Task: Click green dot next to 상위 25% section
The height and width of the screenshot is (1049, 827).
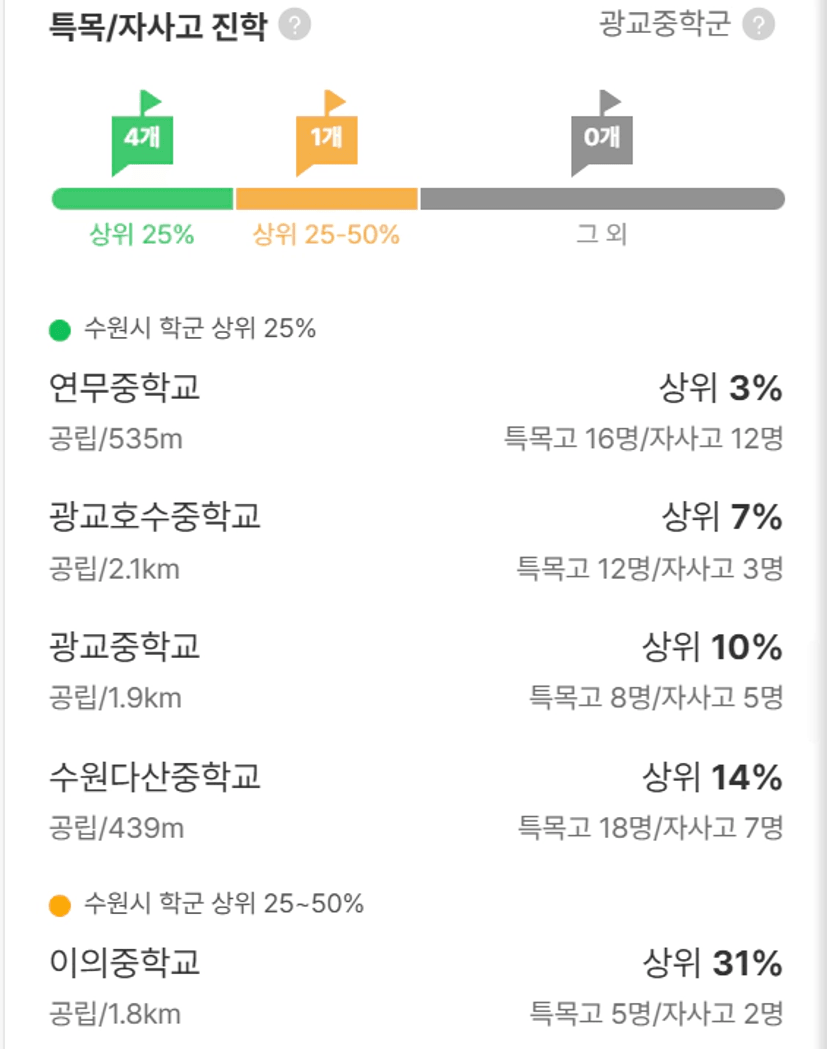Action: pyautogui.click(x=60, y=330)
